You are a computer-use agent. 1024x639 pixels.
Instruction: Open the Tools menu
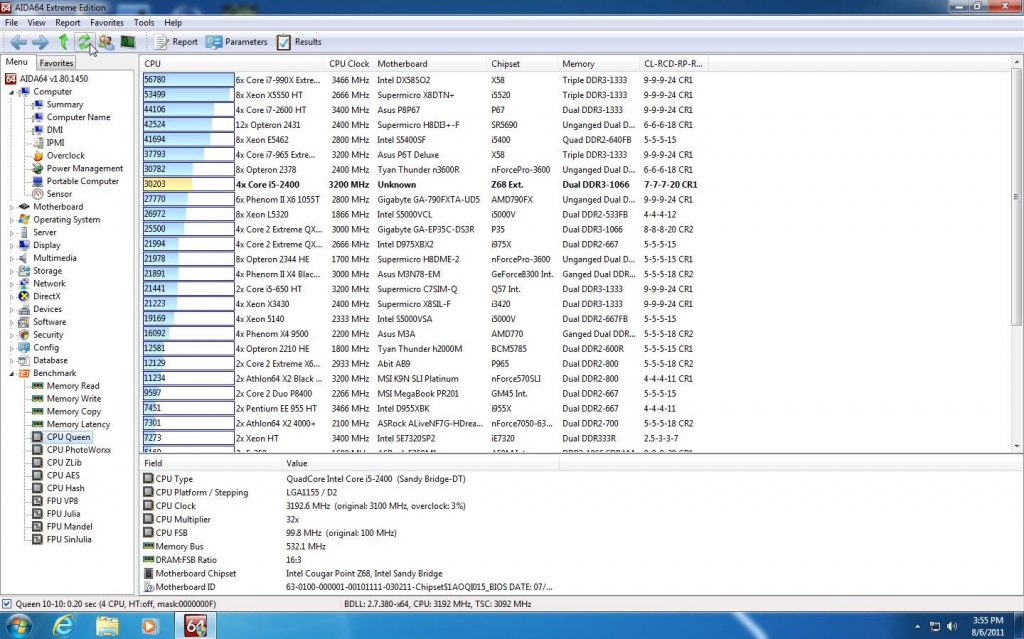coord(144,22)
